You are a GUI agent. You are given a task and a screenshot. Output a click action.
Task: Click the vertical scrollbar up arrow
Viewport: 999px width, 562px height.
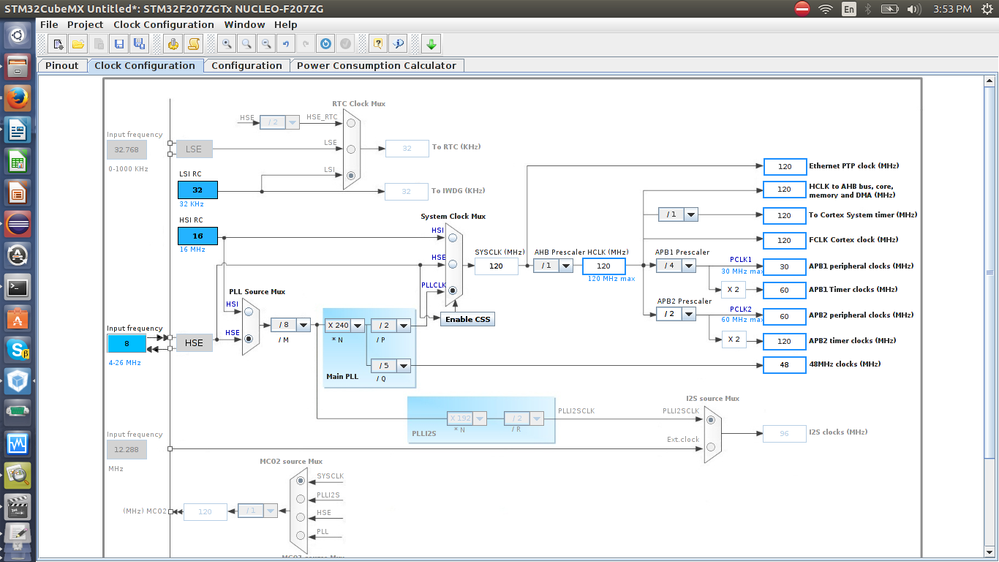[989, 81]
